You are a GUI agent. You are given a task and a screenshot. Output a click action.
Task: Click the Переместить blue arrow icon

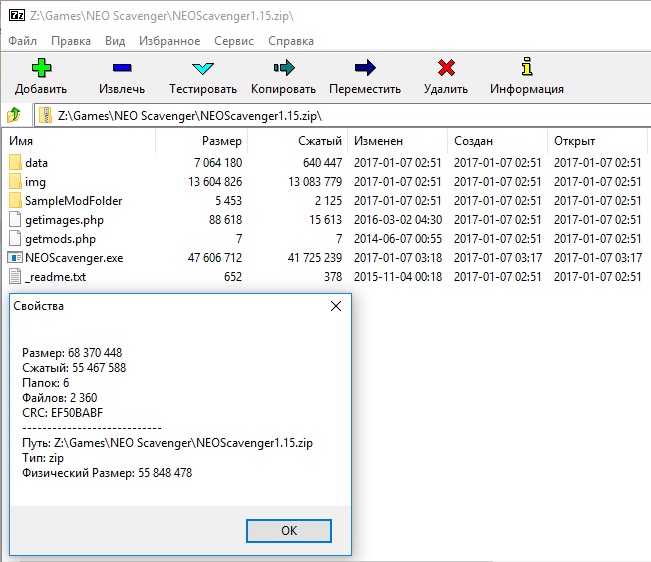coord(365,68)
